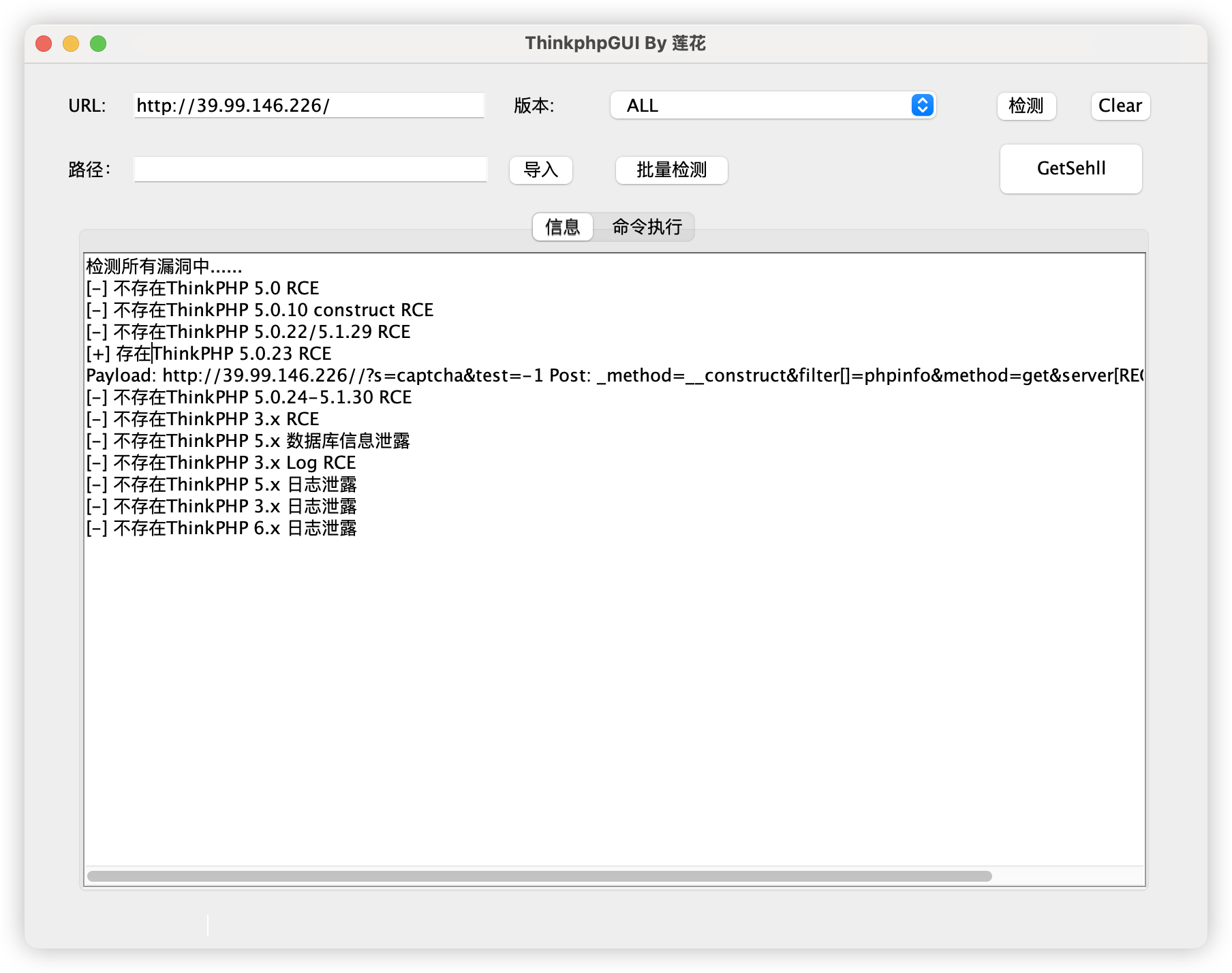Click the 'ThinkPHP 6.x 日志泄露' line
The width and height of the screenshot is (1232, 973).
tap(221, 528)
